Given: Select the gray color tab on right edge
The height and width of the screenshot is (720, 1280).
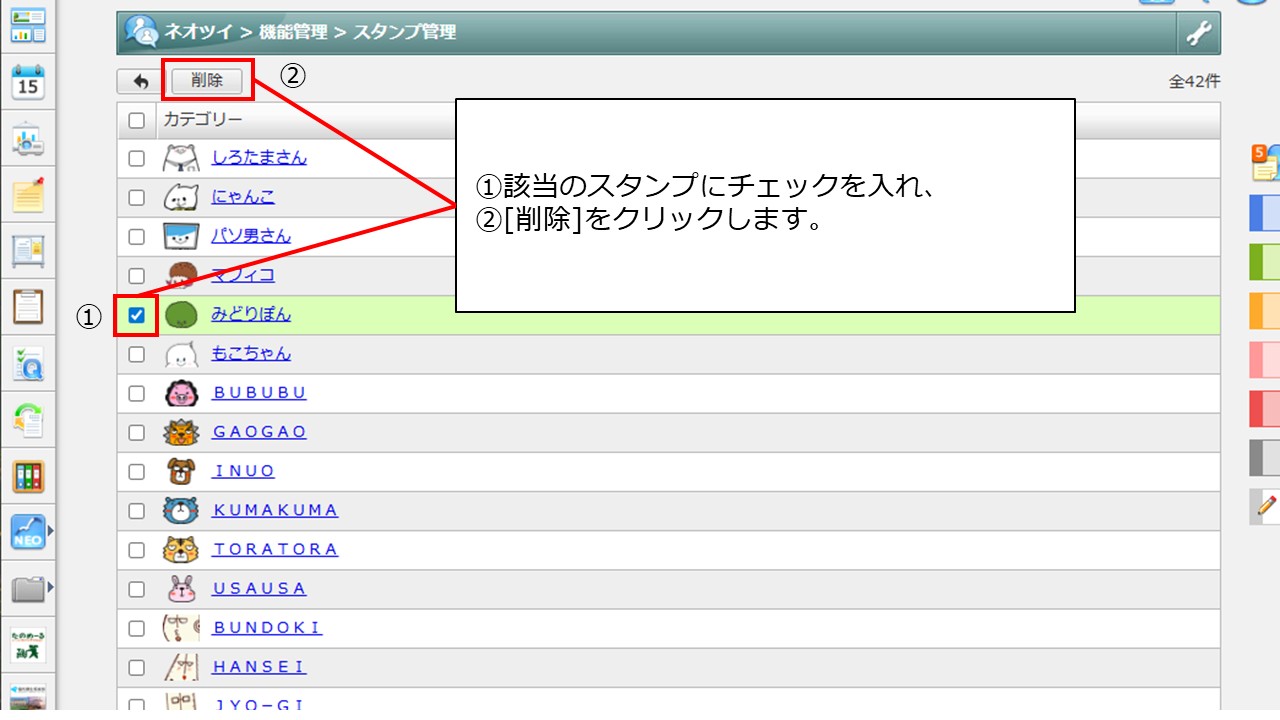Looking at the screenshot, I should coord(1265,457).
